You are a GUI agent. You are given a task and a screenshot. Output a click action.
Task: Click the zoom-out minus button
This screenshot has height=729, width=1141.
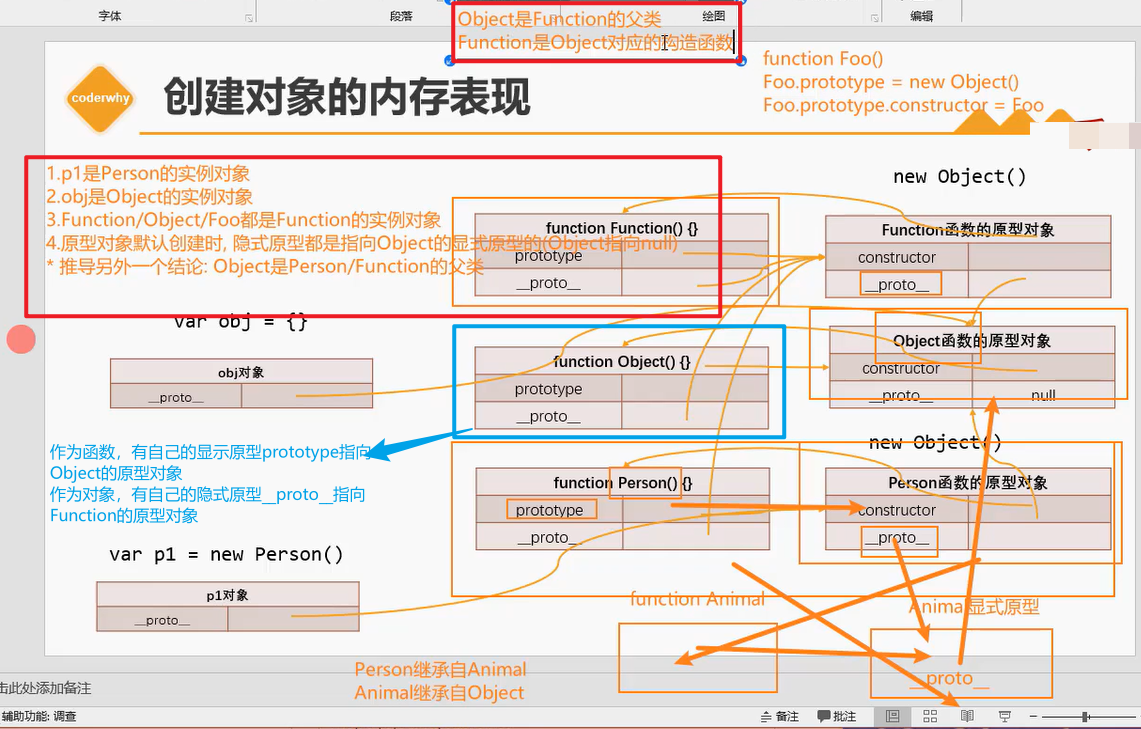1033,717
